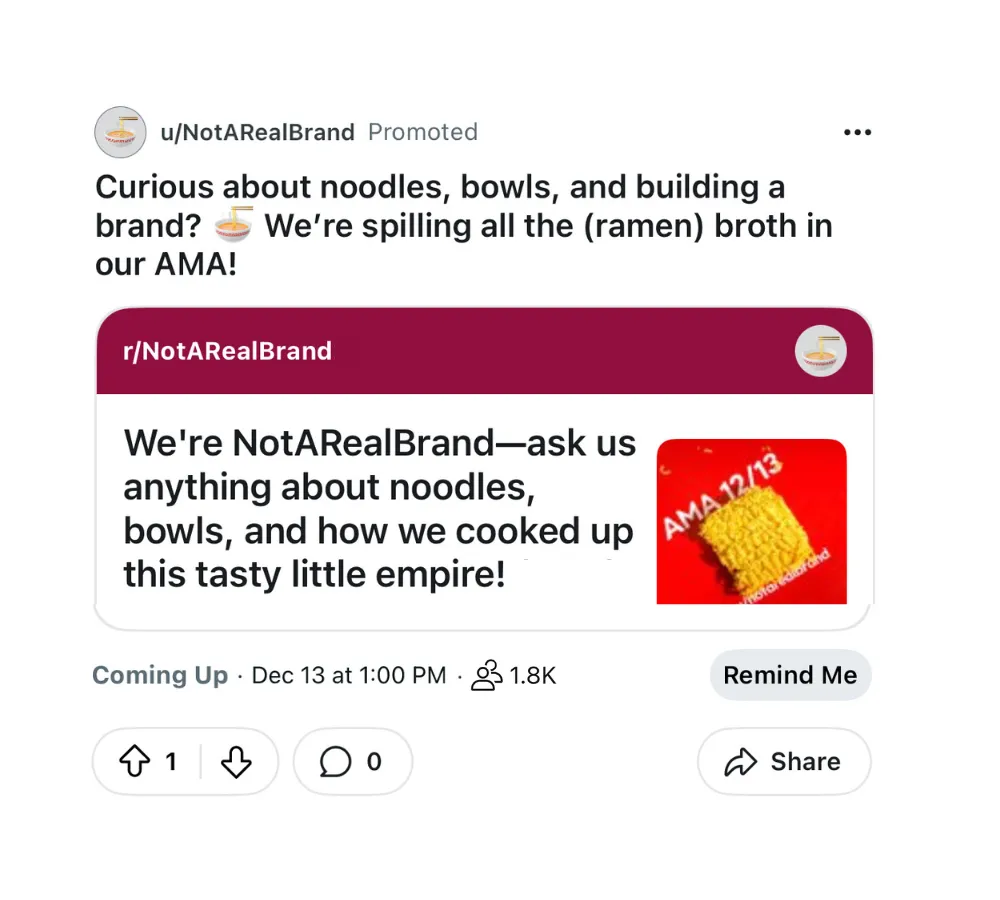
Task: Click the Promoted label
Action: pyautogui.click(x=423, y=132)
